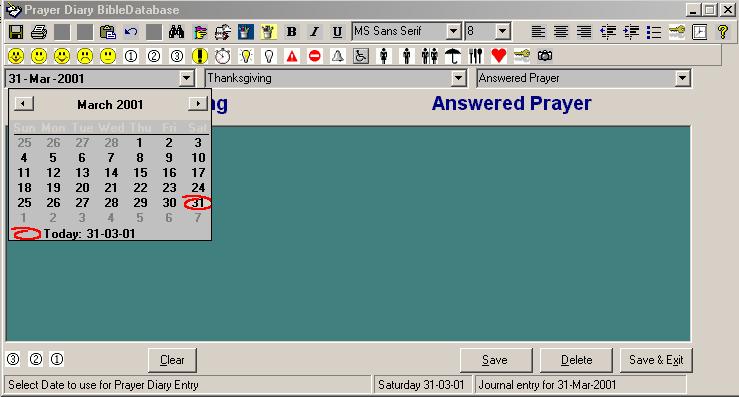
Task: Click Today: 31-03-01 in calendar
Action: coord(90,233)
